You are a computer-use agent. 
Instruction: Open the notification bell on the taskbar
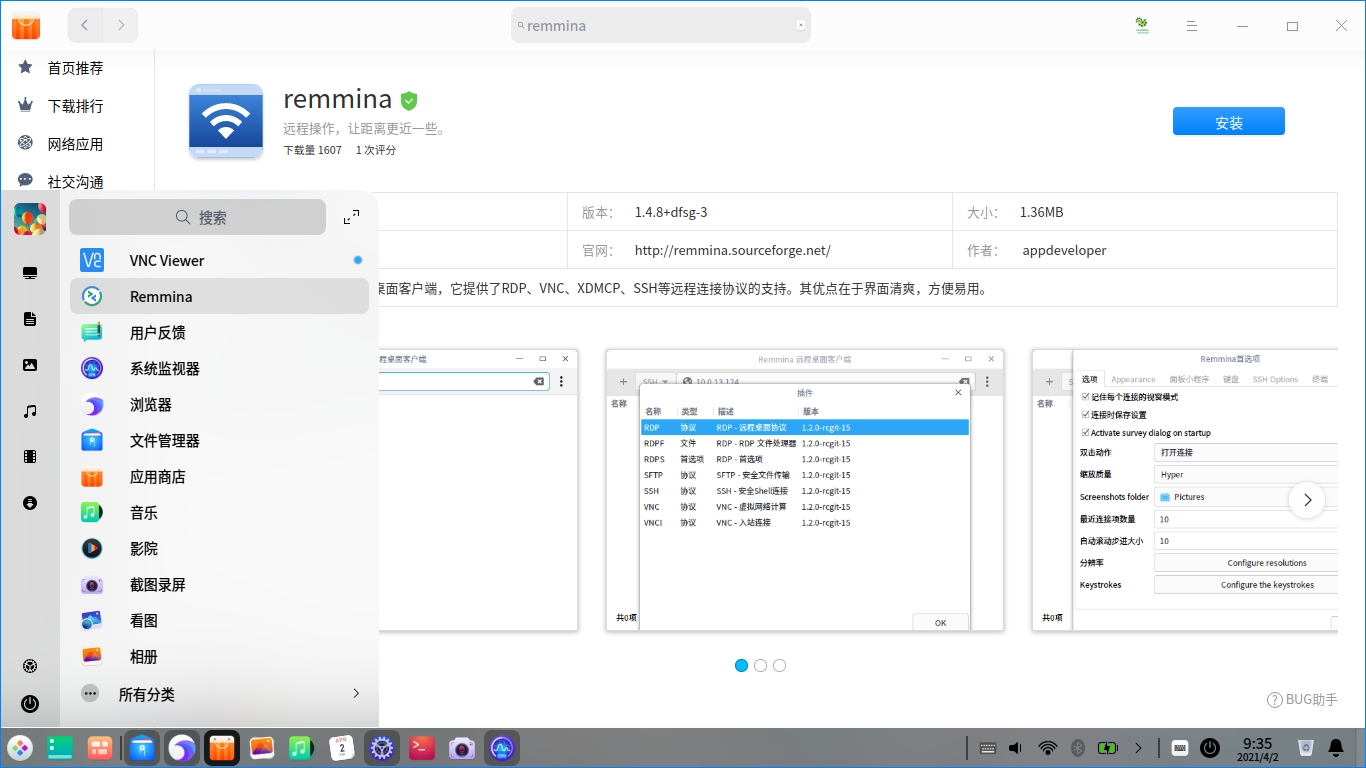coord(1336,748)
